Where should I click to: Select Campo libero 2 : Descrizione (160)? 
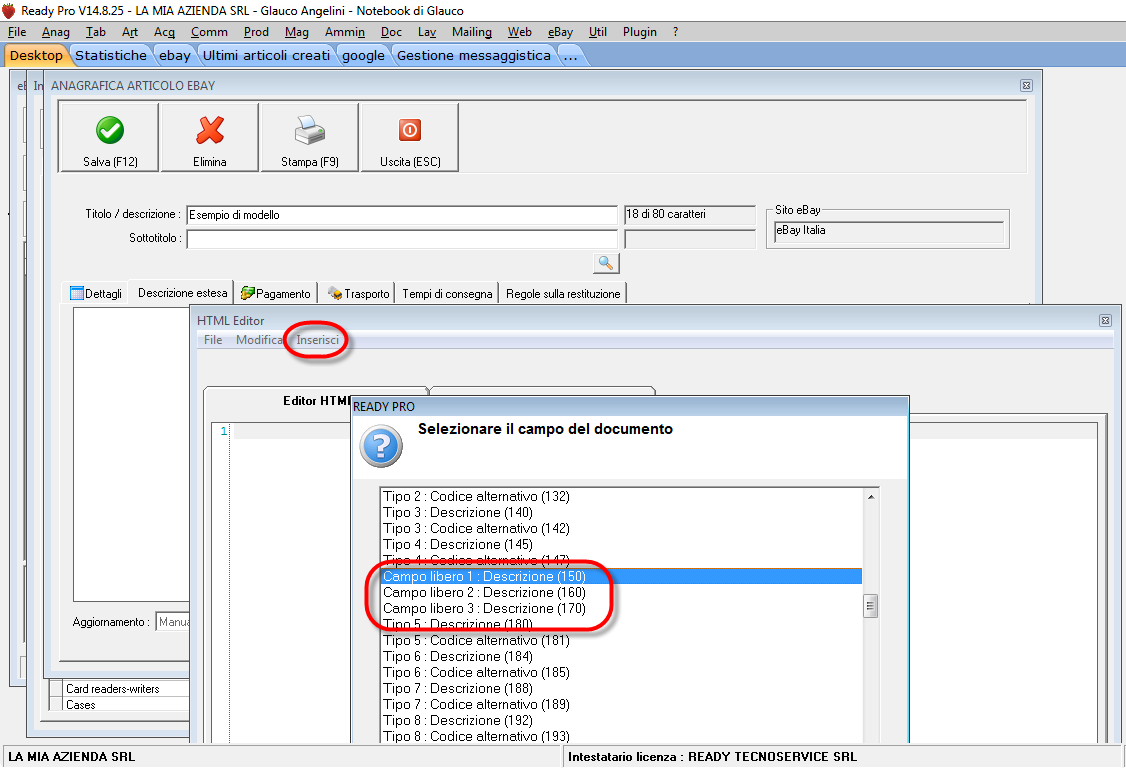(x=622, y=592)
